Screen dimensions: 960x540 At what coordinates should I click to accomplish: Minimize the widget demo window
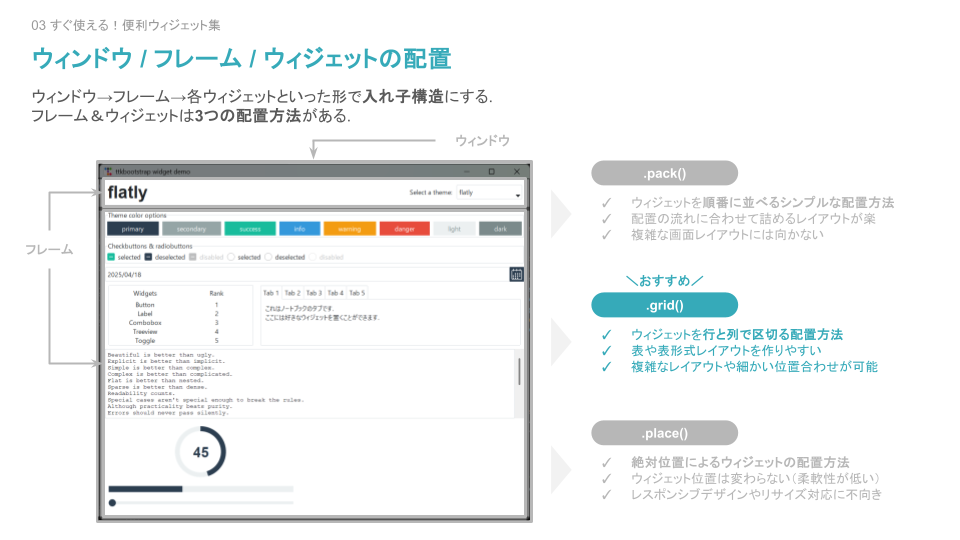[466, 172]
